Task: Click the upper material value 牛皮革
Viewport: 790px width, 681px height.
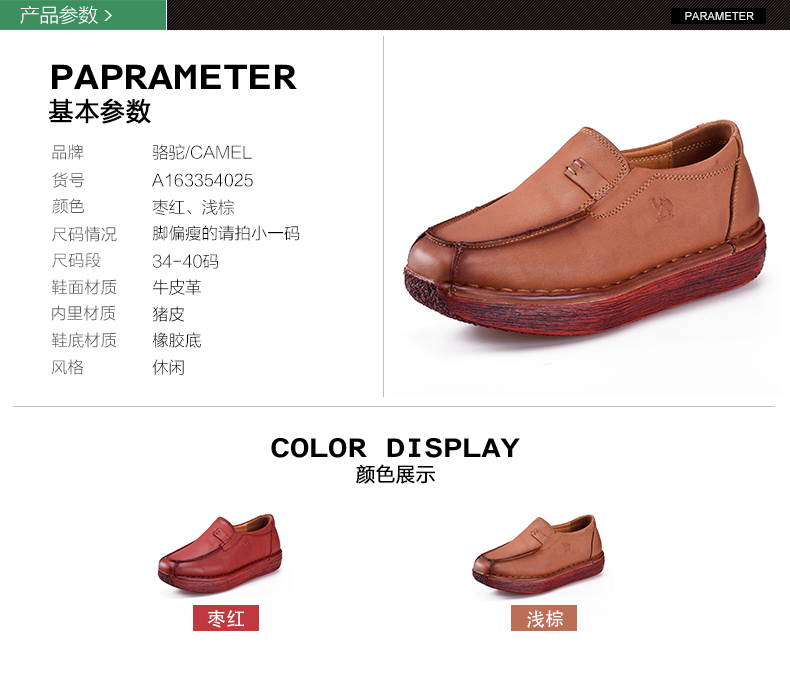Action: (x=177, y=287)
